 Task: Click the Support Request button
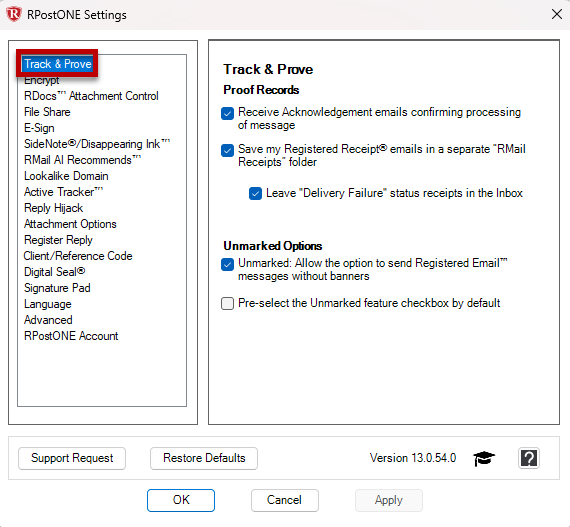click(72, 458)
